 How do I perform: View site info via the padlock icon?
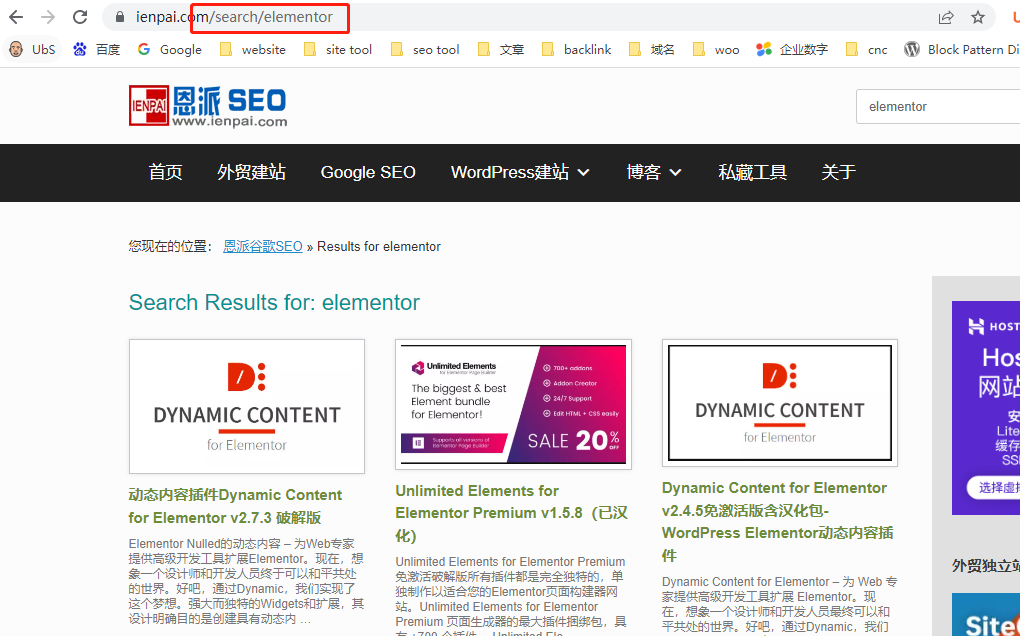coord(119,18)
